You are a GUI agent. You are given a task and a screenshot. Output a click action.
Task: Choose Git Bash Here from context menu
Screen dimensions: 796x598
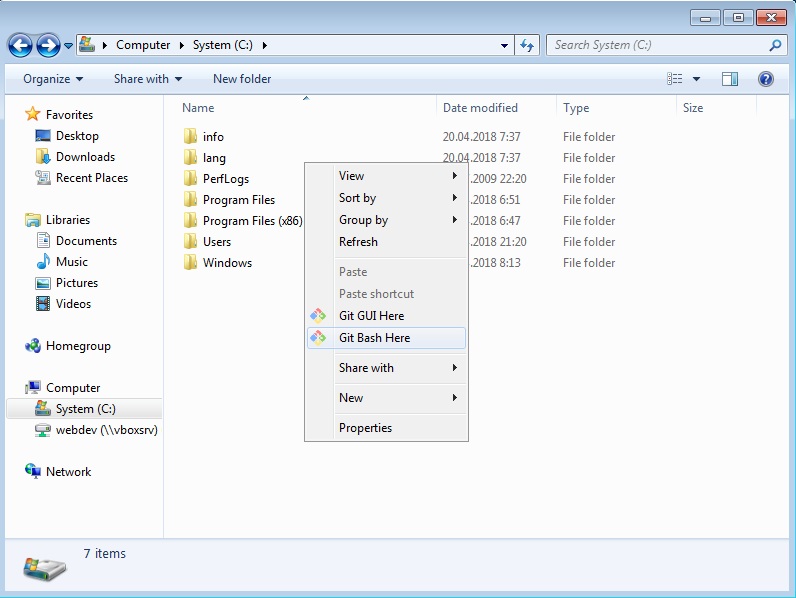386,338
